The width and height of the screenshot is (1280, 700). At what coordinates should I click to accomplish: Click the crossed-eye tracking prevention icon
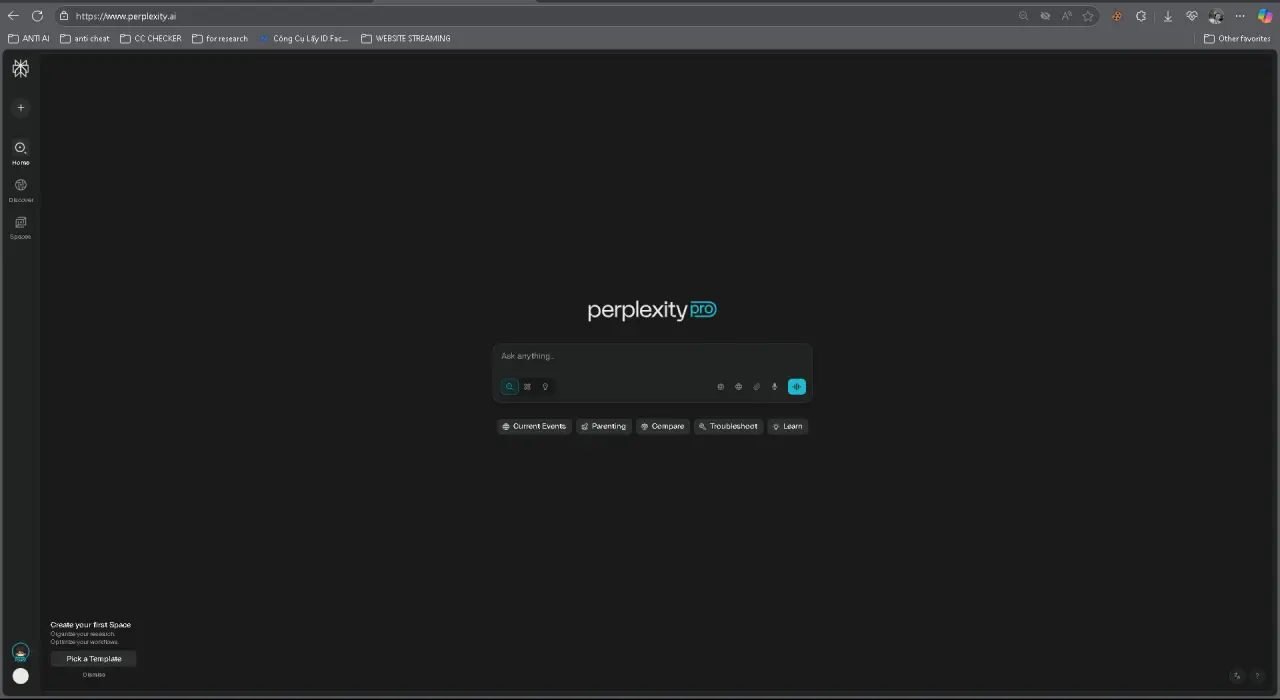pyautogui.click(x=1045, y=16)
